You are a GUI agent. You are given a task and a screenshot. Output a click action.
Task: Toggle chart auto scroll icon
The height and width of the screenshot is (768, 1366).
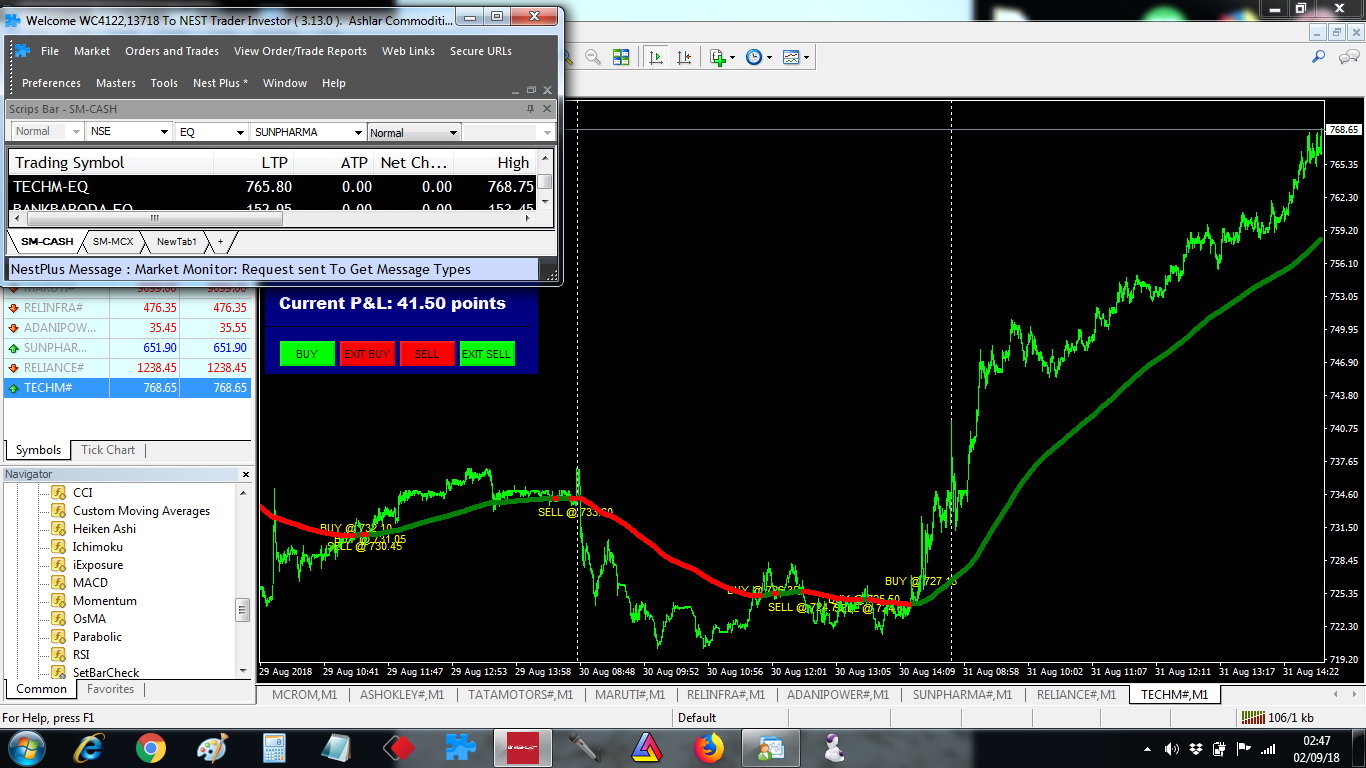656,57
